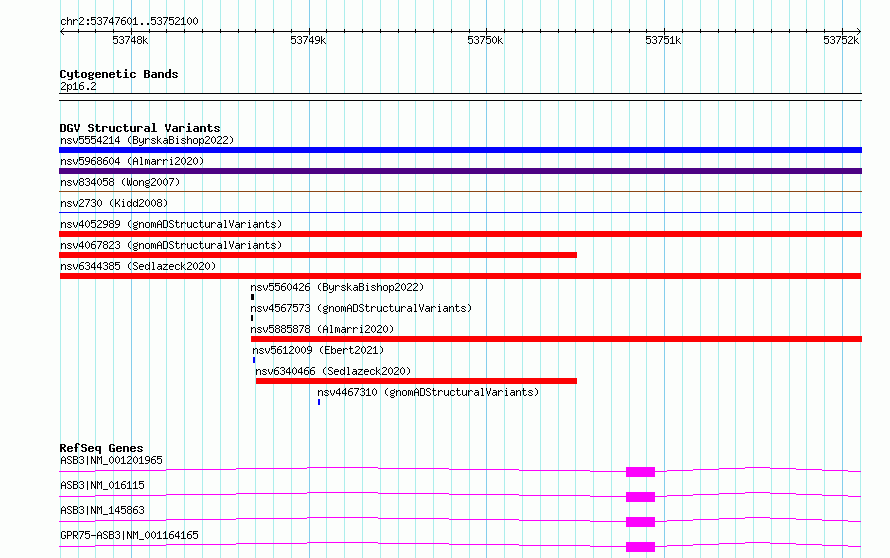
Task: Open nsv2730 (Kidd2008) variant
Action: pyautogui.click(x=114, y=203)
